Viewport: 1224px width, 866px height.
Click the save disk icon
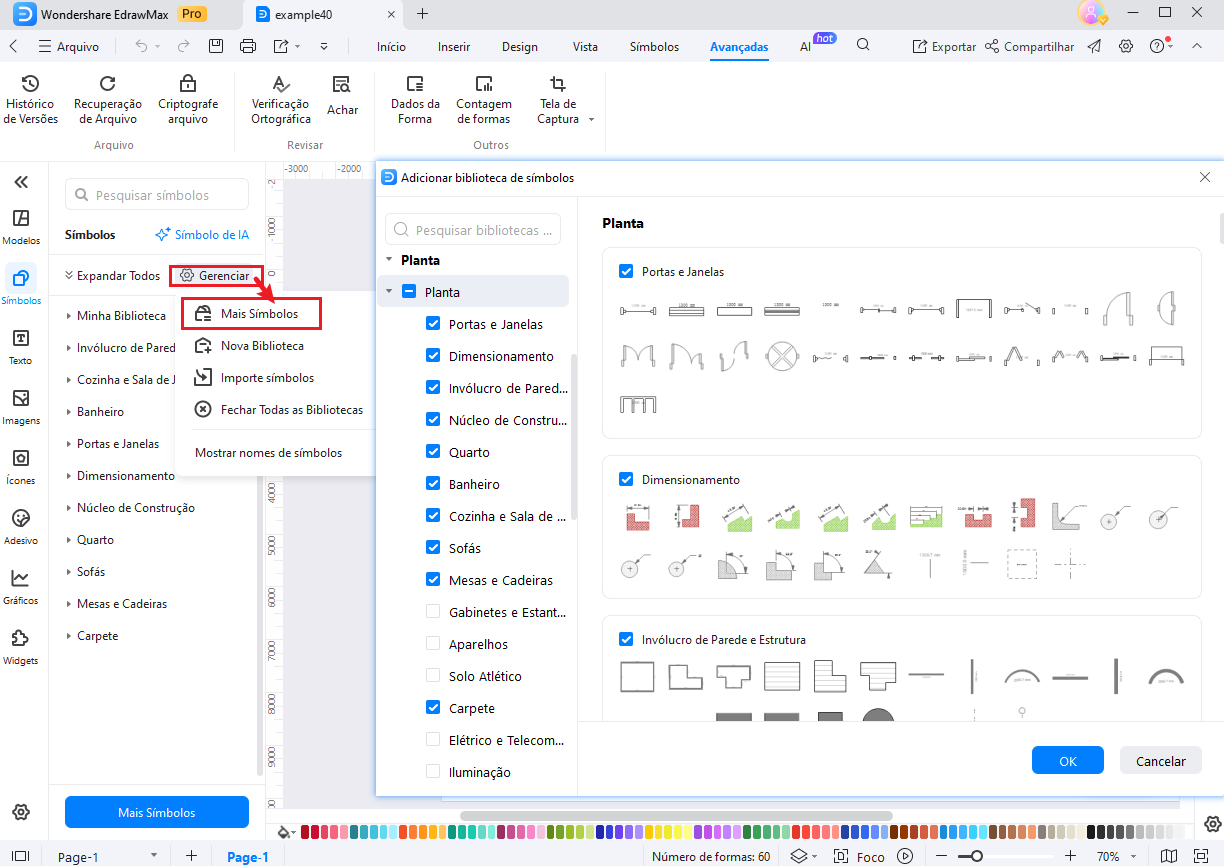tap(215, 46)
